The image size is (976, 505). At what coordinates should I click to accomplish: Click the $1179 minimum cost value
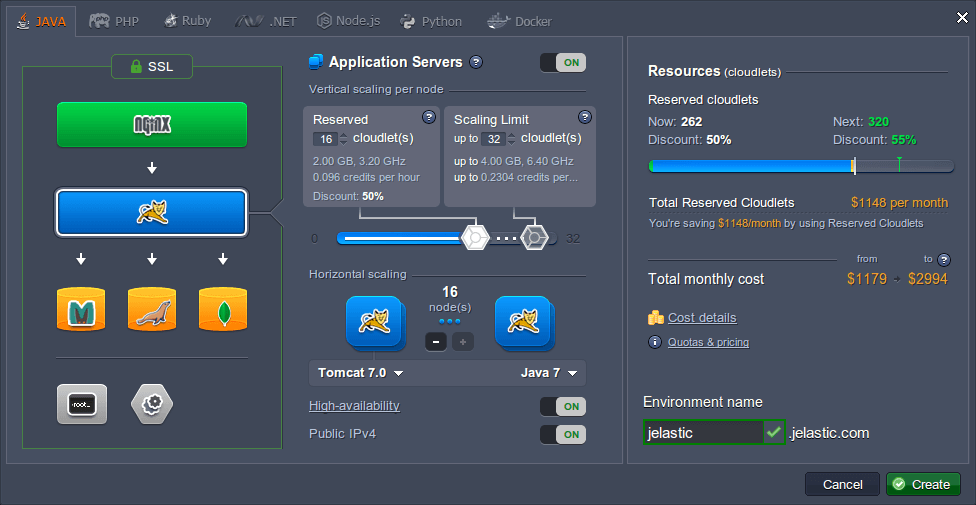tap(866, 279)
